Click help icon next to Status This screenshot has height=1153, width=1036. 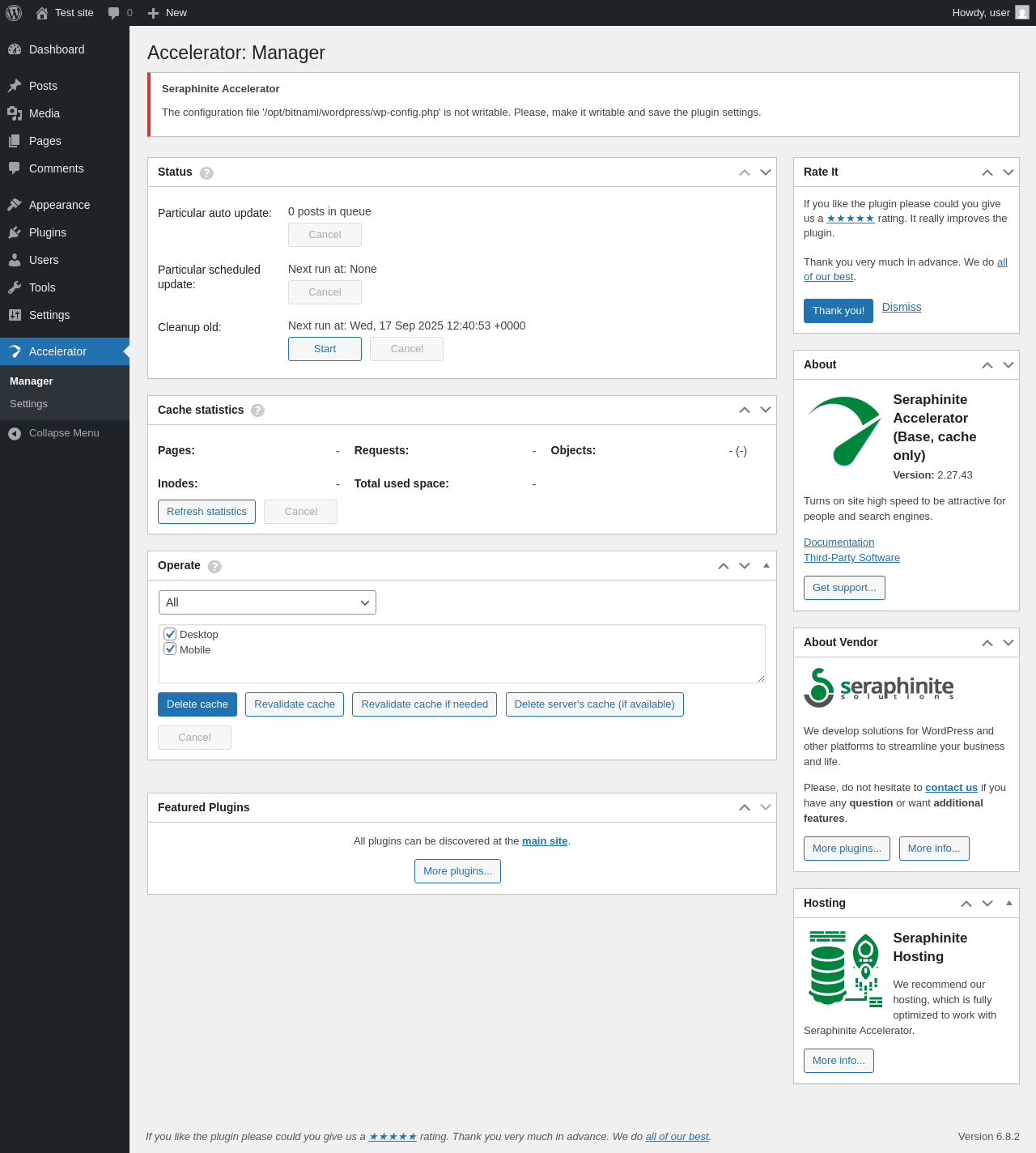pyautogui.click(x=206, y=172)
